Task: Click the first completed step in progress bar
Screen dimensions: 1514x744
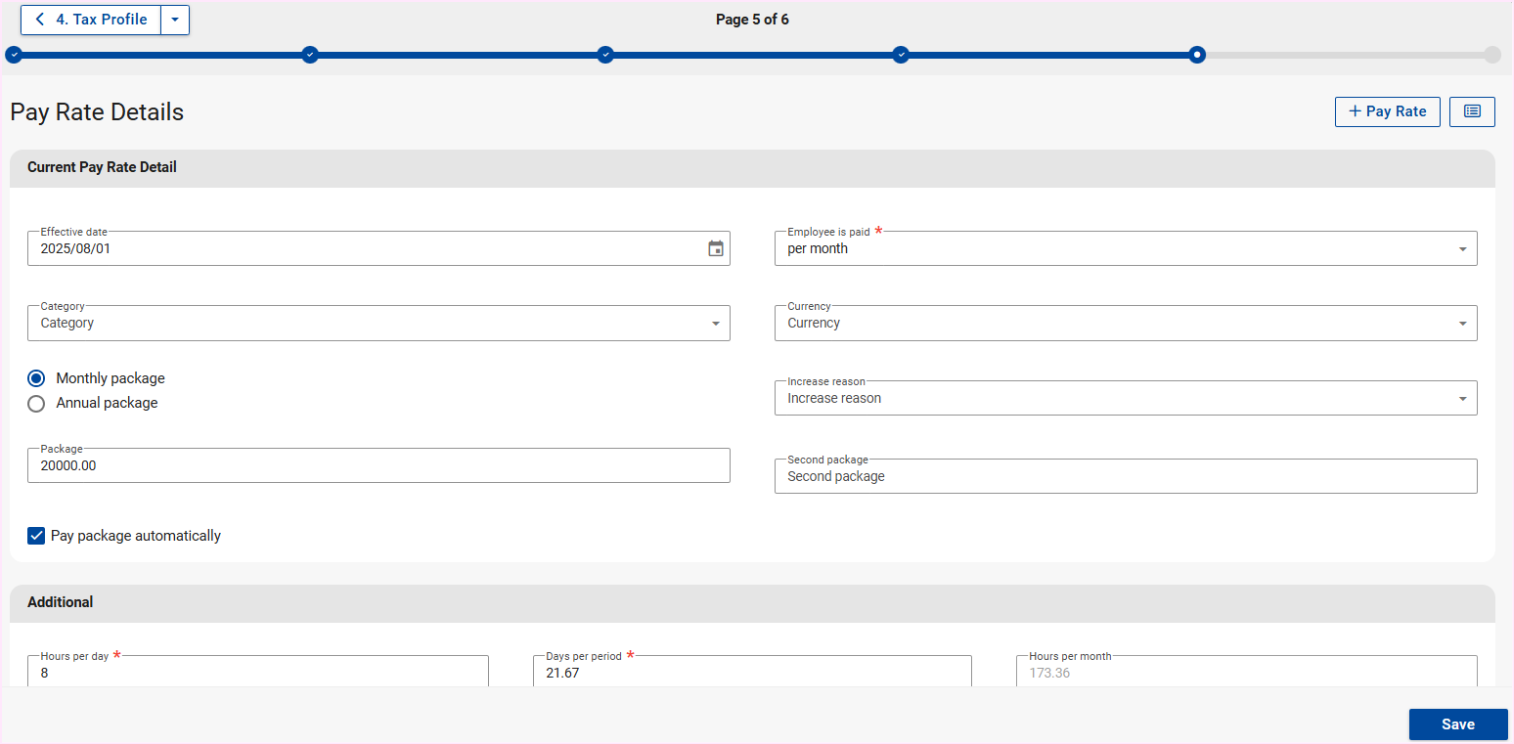Action: (x=14, y=55)
